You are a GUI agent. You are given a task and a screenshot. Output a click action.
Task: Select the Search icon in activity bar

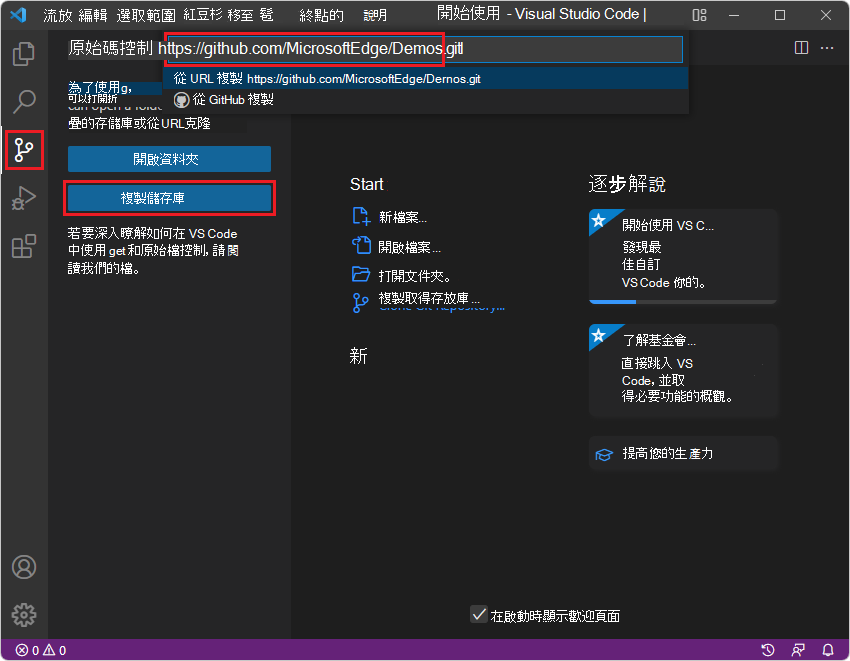click(x=24, y=101)
